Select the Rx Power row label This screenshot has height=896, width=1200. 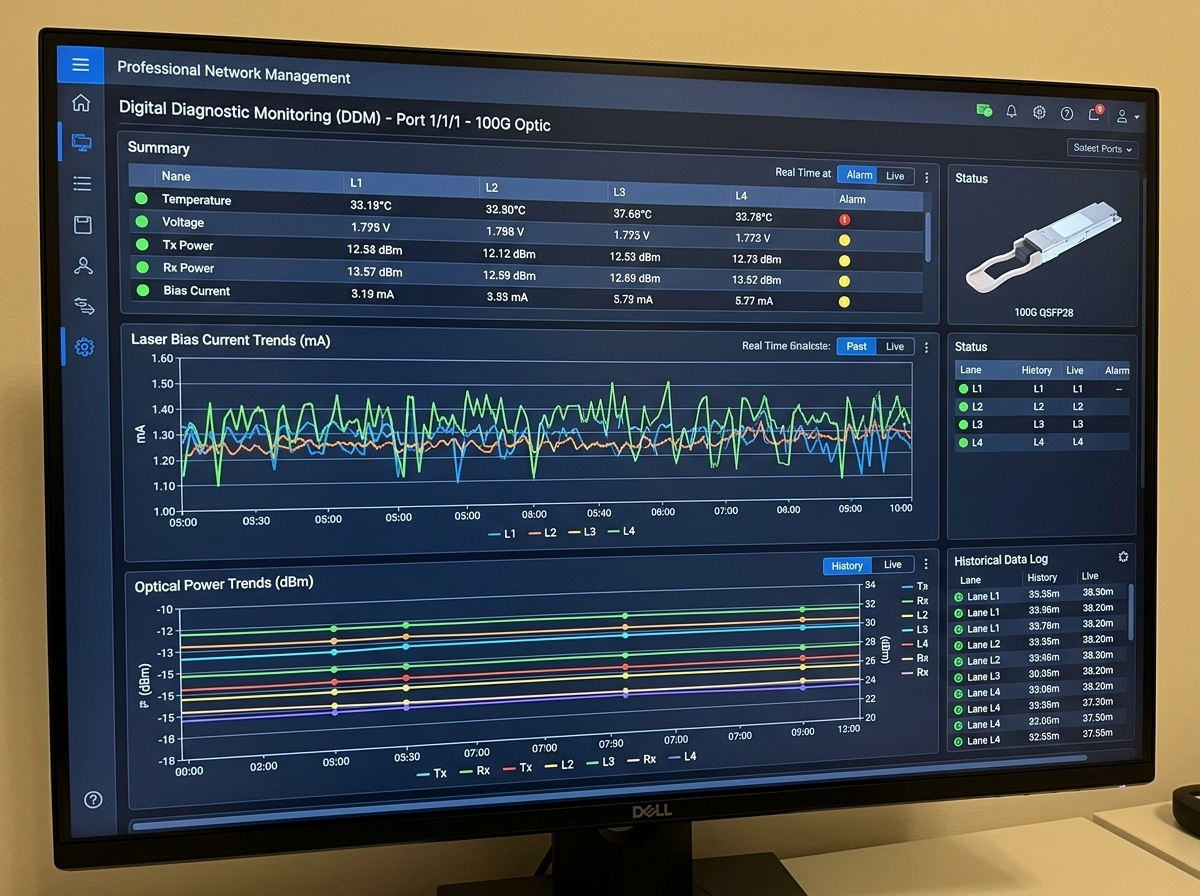[189, 268]
